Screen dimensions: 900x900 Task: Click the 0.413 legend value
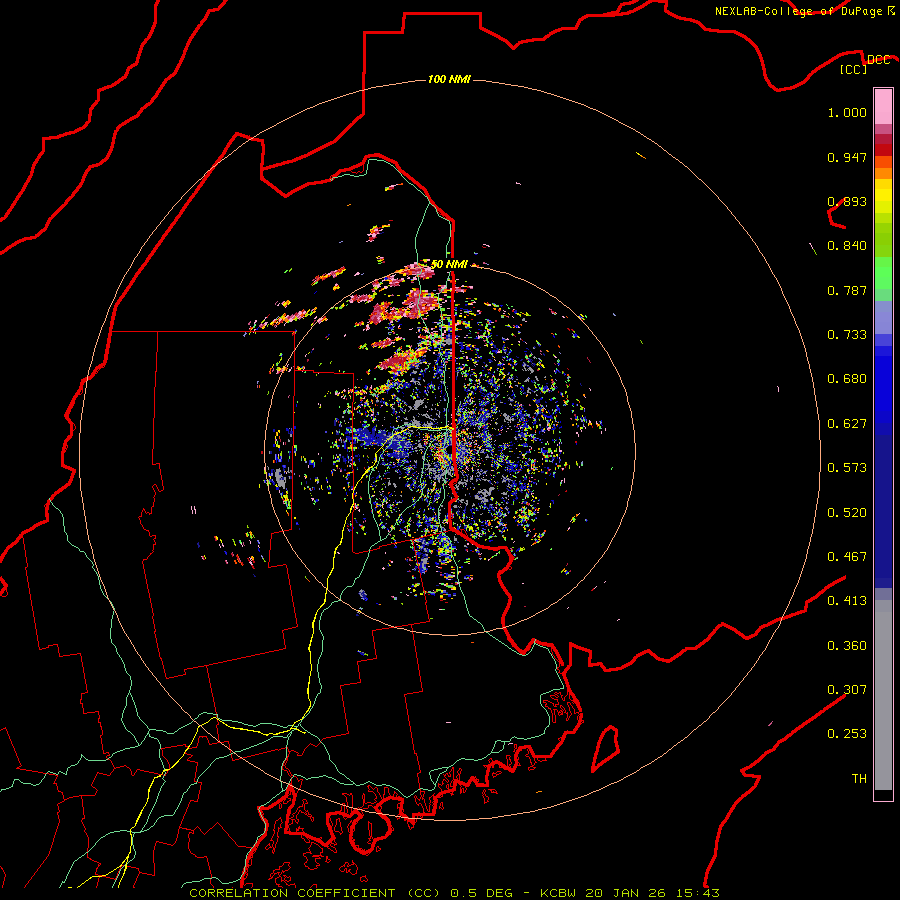[x=847, y=601]
